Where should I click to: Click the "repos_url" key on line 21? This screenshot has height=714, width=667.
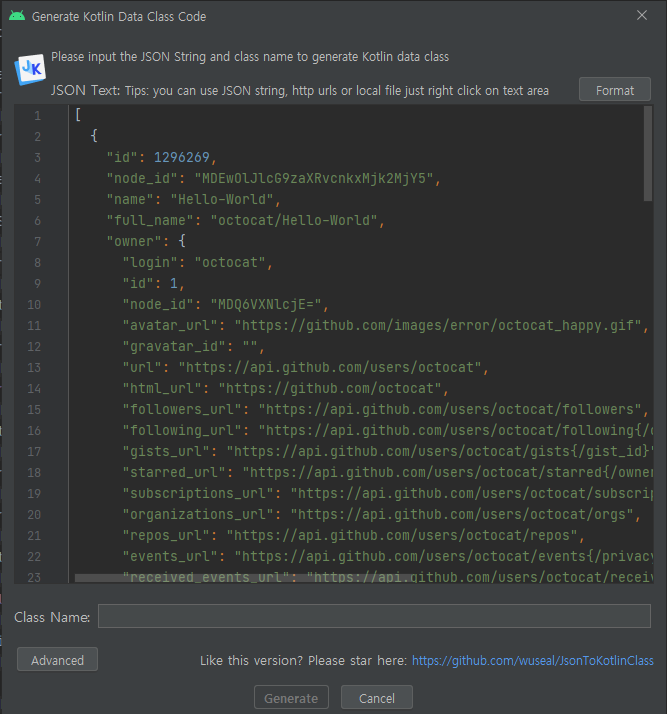[166, 536]
